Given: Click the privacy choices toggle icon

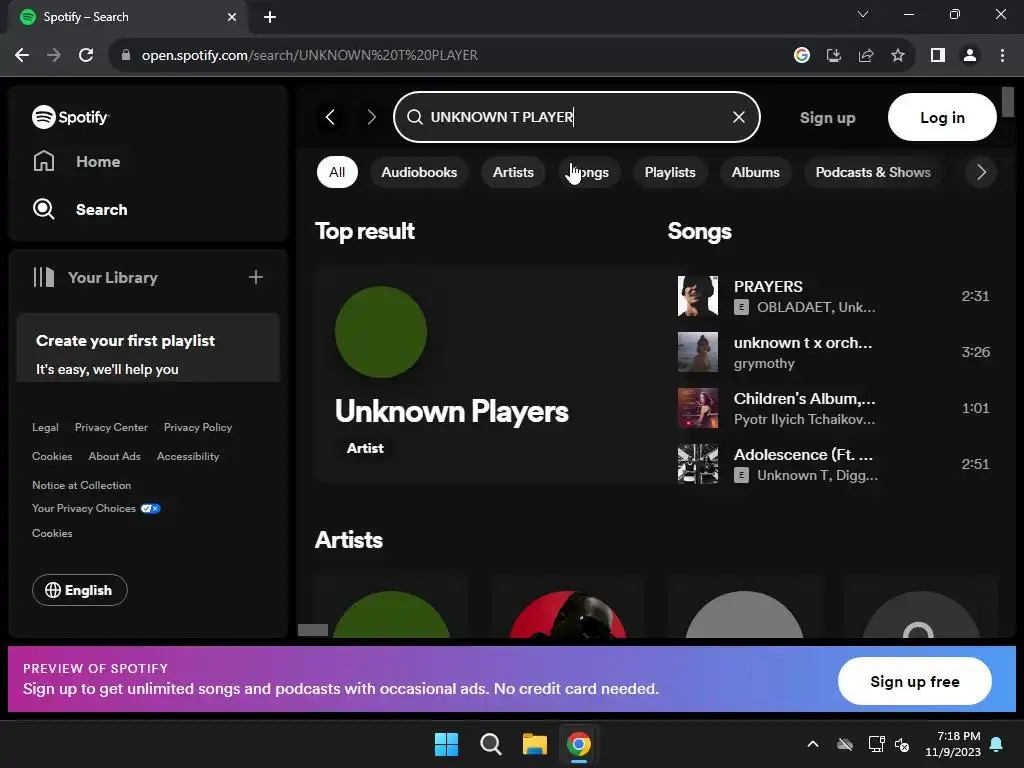Looking at the screenshot, I should (x=150, y=508).
